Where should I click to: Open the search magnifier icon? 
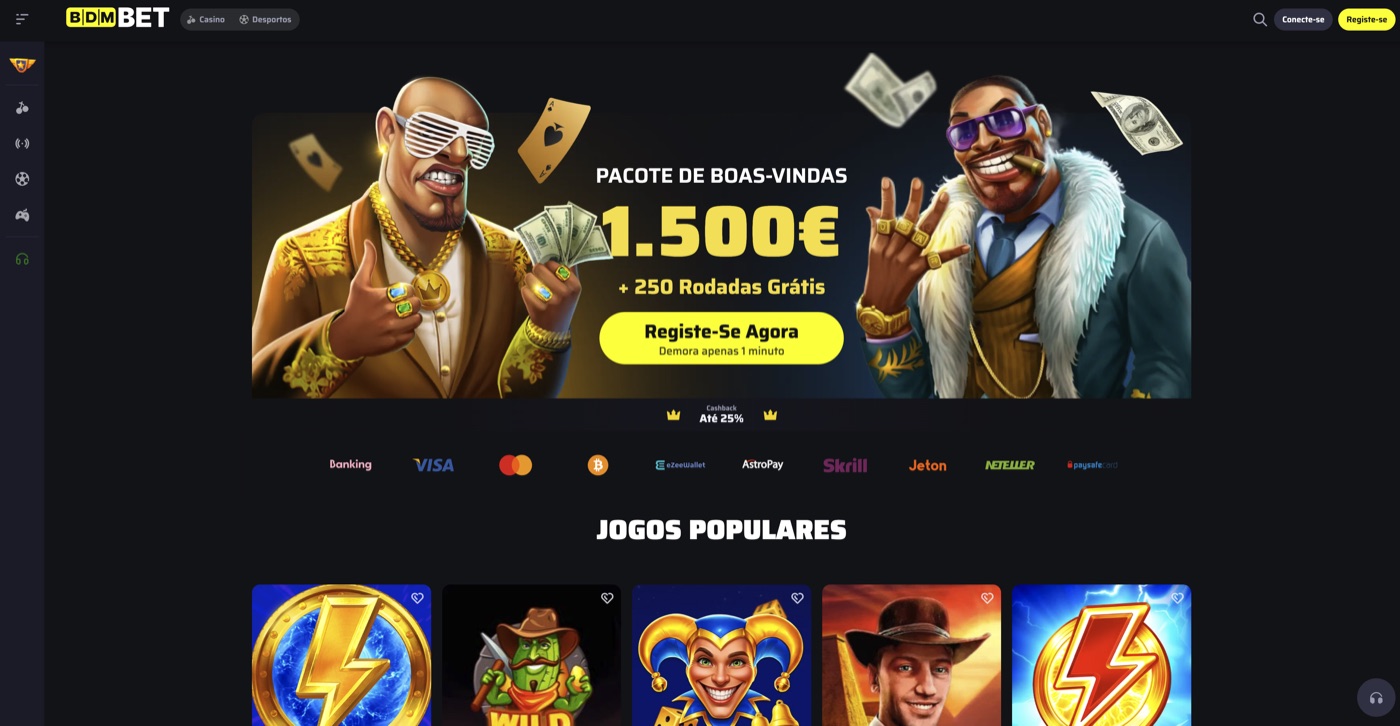1260,19
